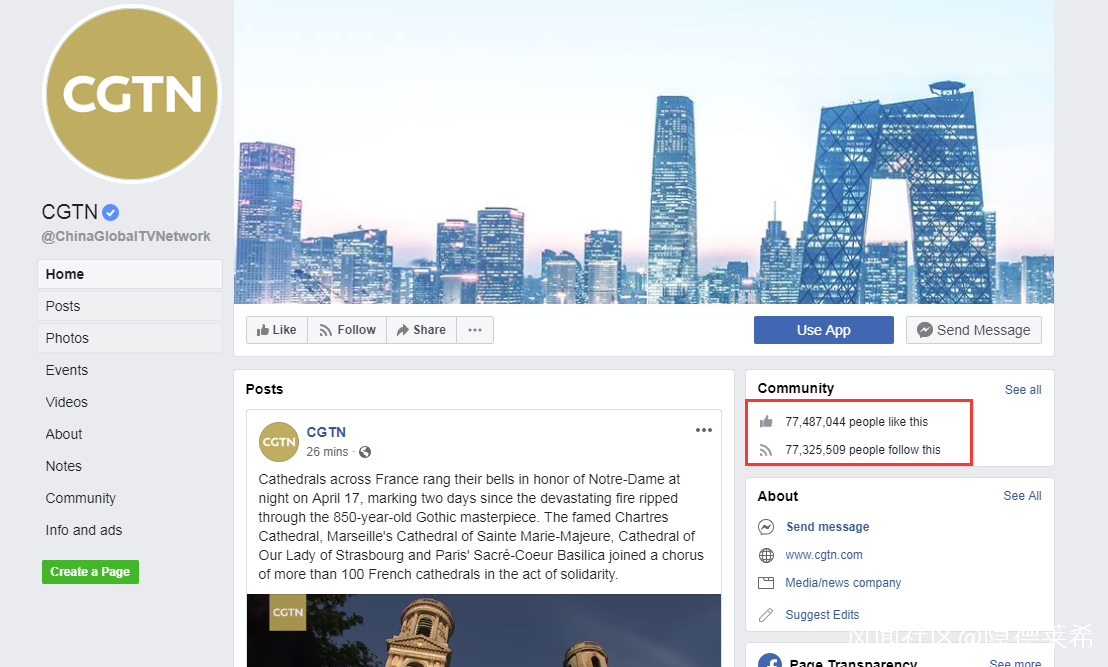Open the About section in the sidebar

pyautogui.click(x=64, y=434)
